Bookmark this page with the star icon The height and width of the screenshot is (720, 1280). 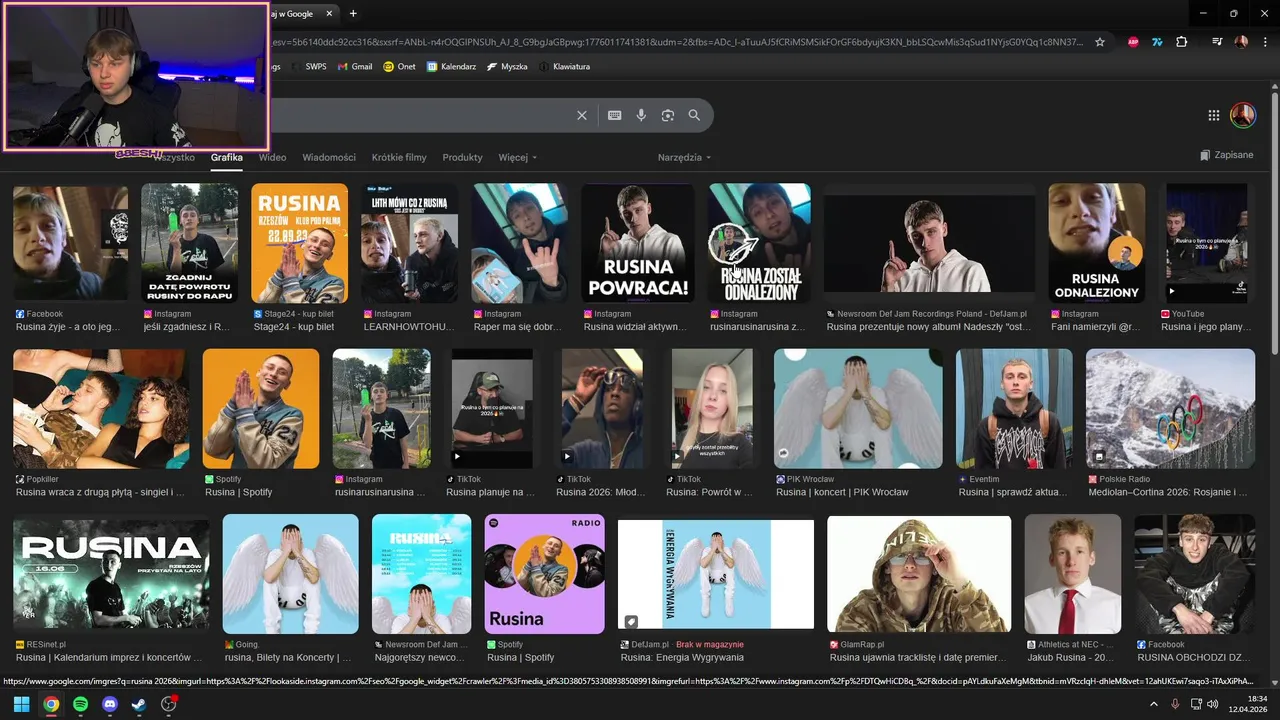pos(1100,42)
